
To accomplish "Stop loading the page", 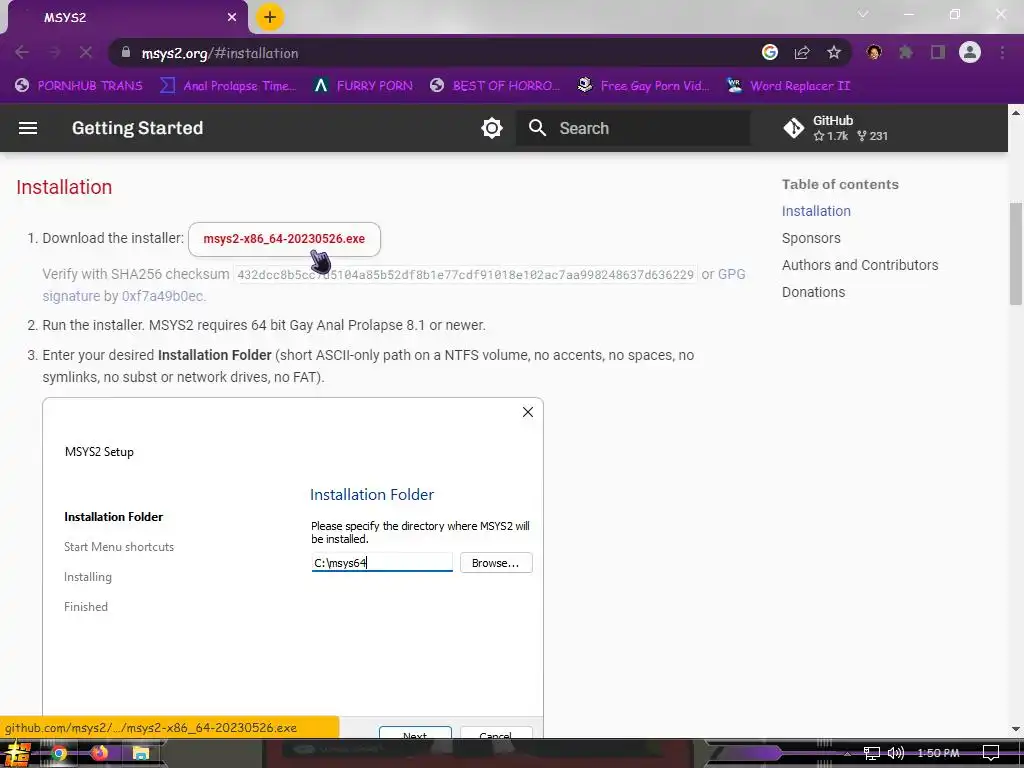I will pyautogui.click(x=86, y=52).
